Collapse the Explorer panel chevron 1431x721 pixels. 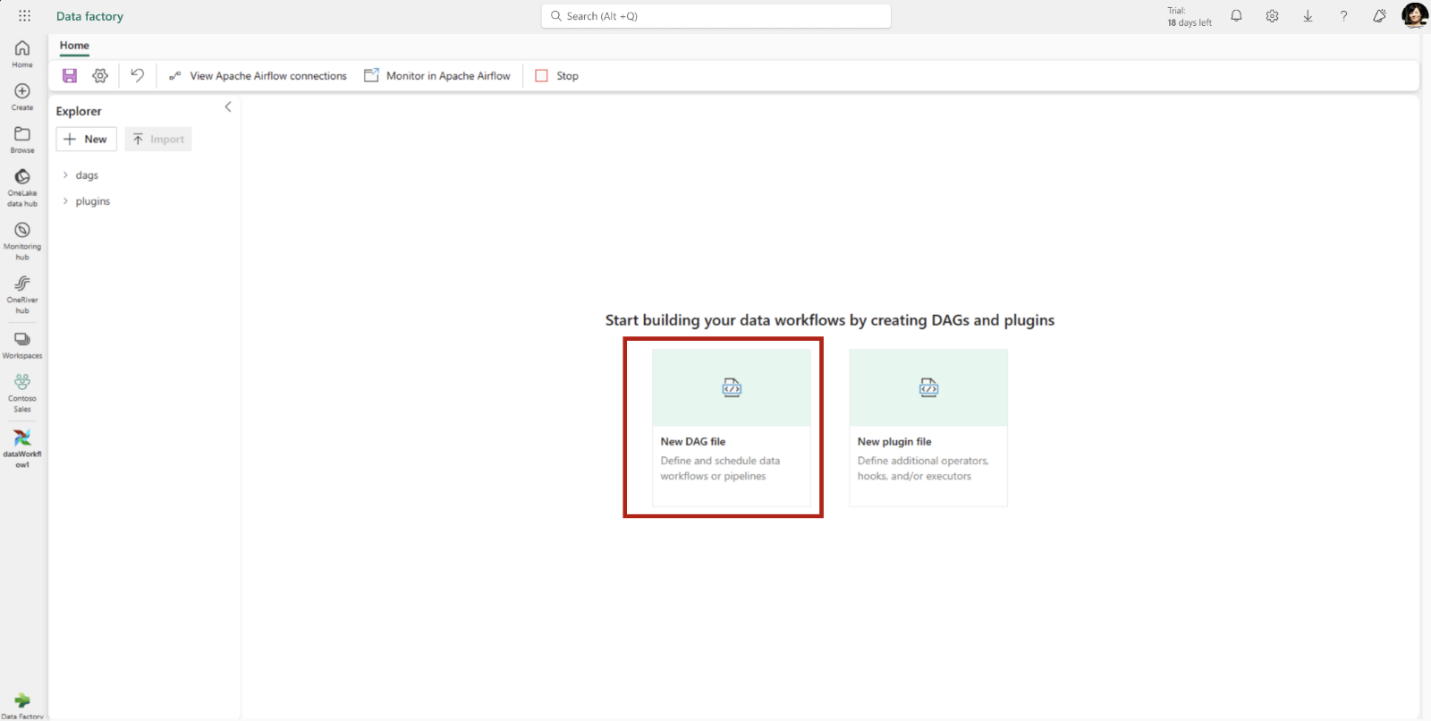(228, 107)
